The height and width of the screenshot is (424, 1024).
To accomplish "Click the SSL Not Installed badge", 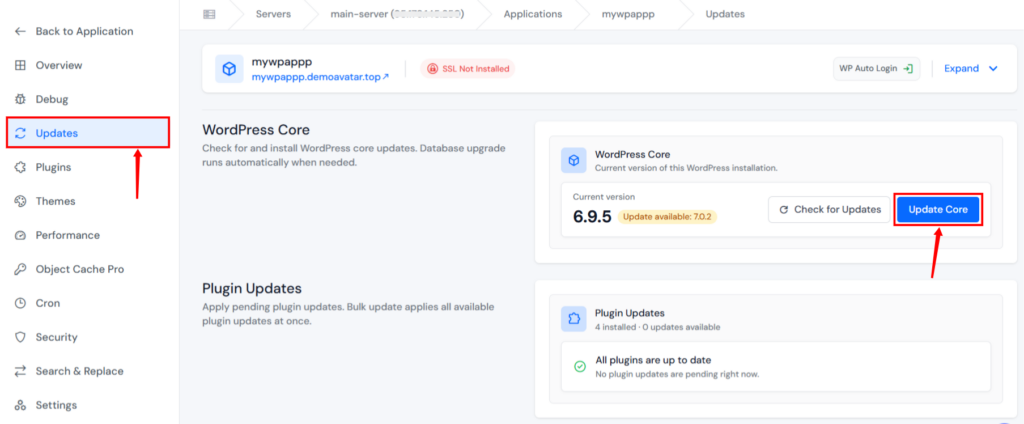I will point(468,69).
